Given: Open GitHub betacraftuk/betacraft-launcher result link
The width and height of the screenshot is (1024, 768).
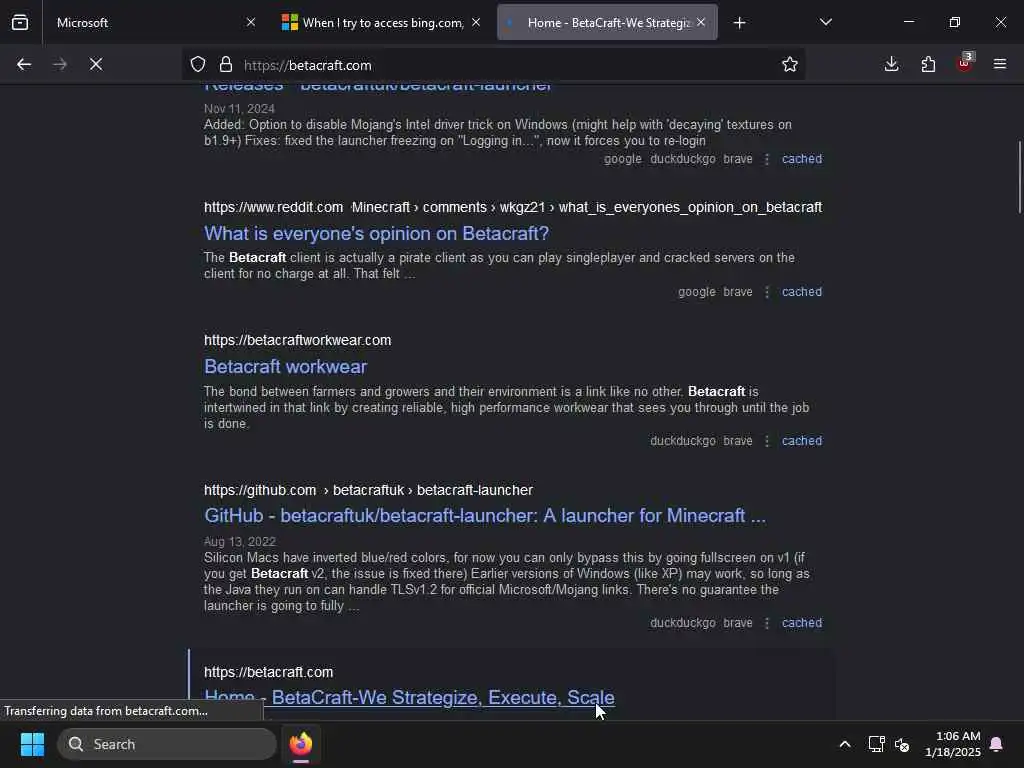Looking at the screenshot, I should pyautogui.click(x=485, y=515).
